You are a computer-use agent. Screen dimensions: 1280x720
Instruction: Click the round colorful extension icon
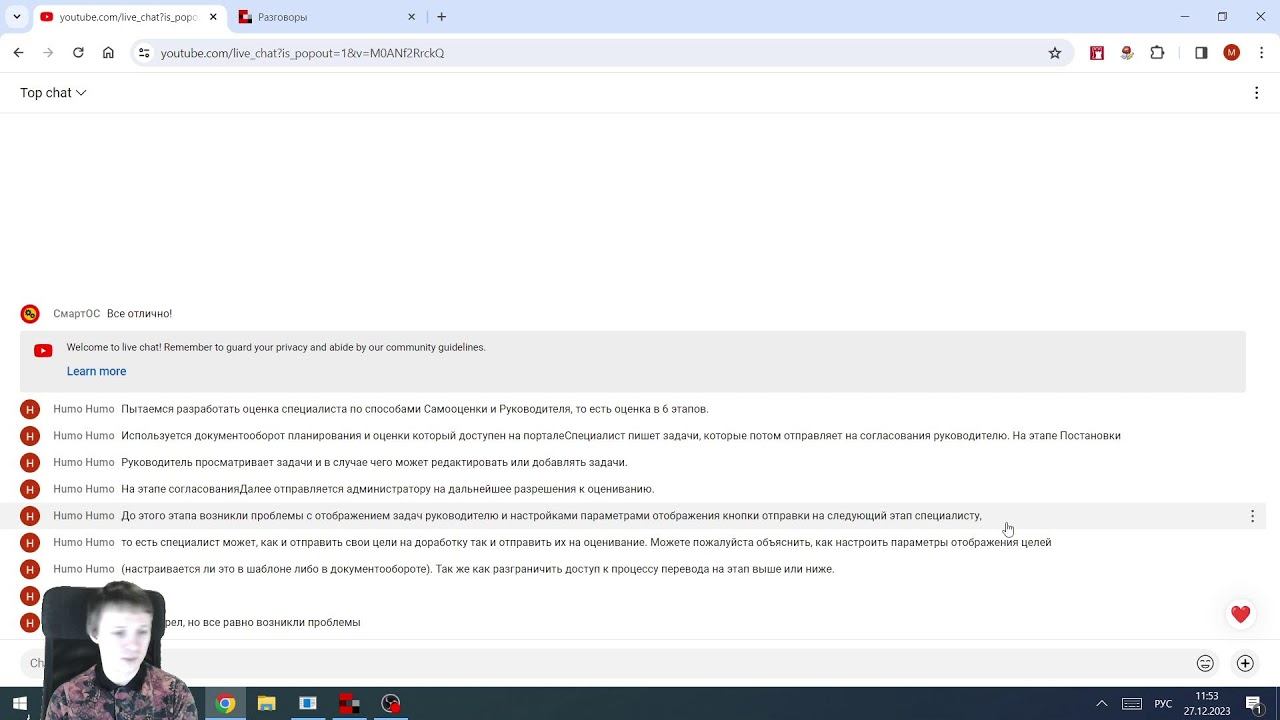(x=1127, y=53)
